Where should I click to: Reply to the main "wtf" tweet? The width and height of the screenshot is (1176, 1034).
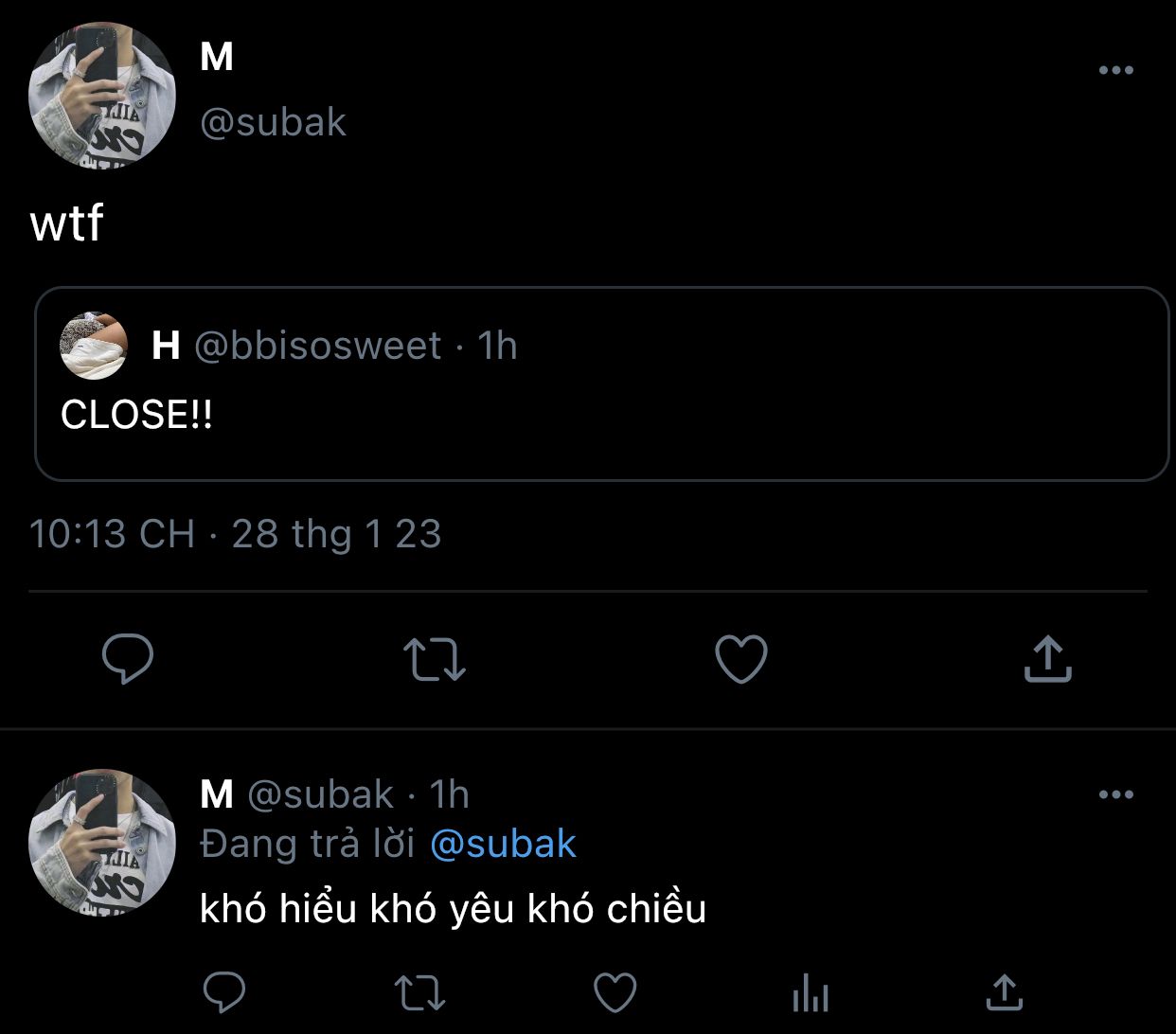(128, 659)
